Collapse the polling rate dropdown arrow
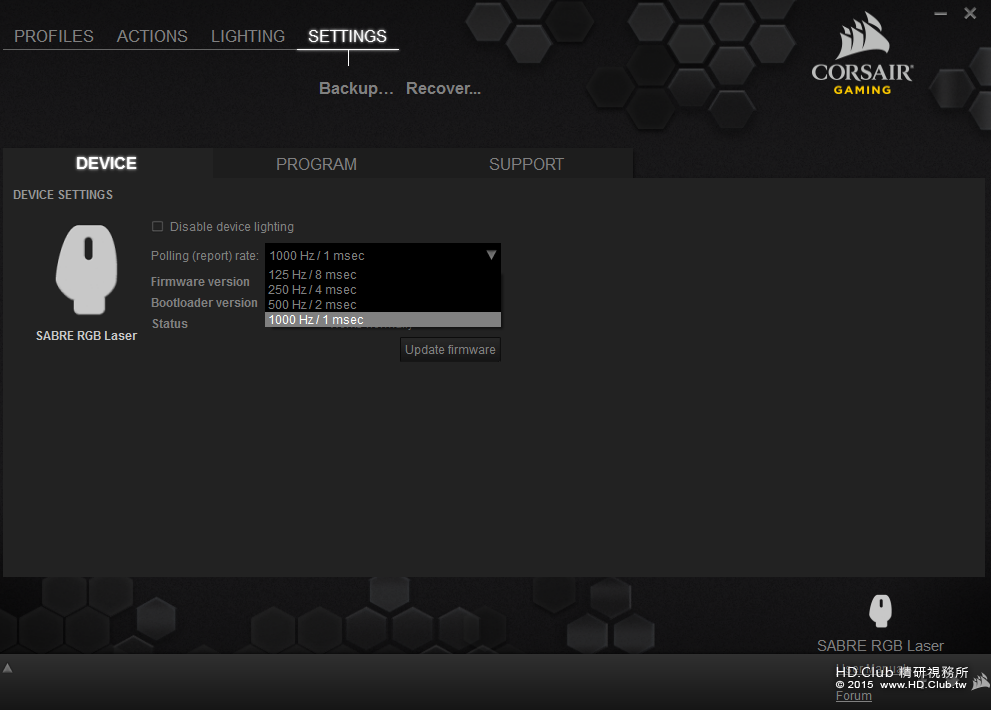 point(491,255)
